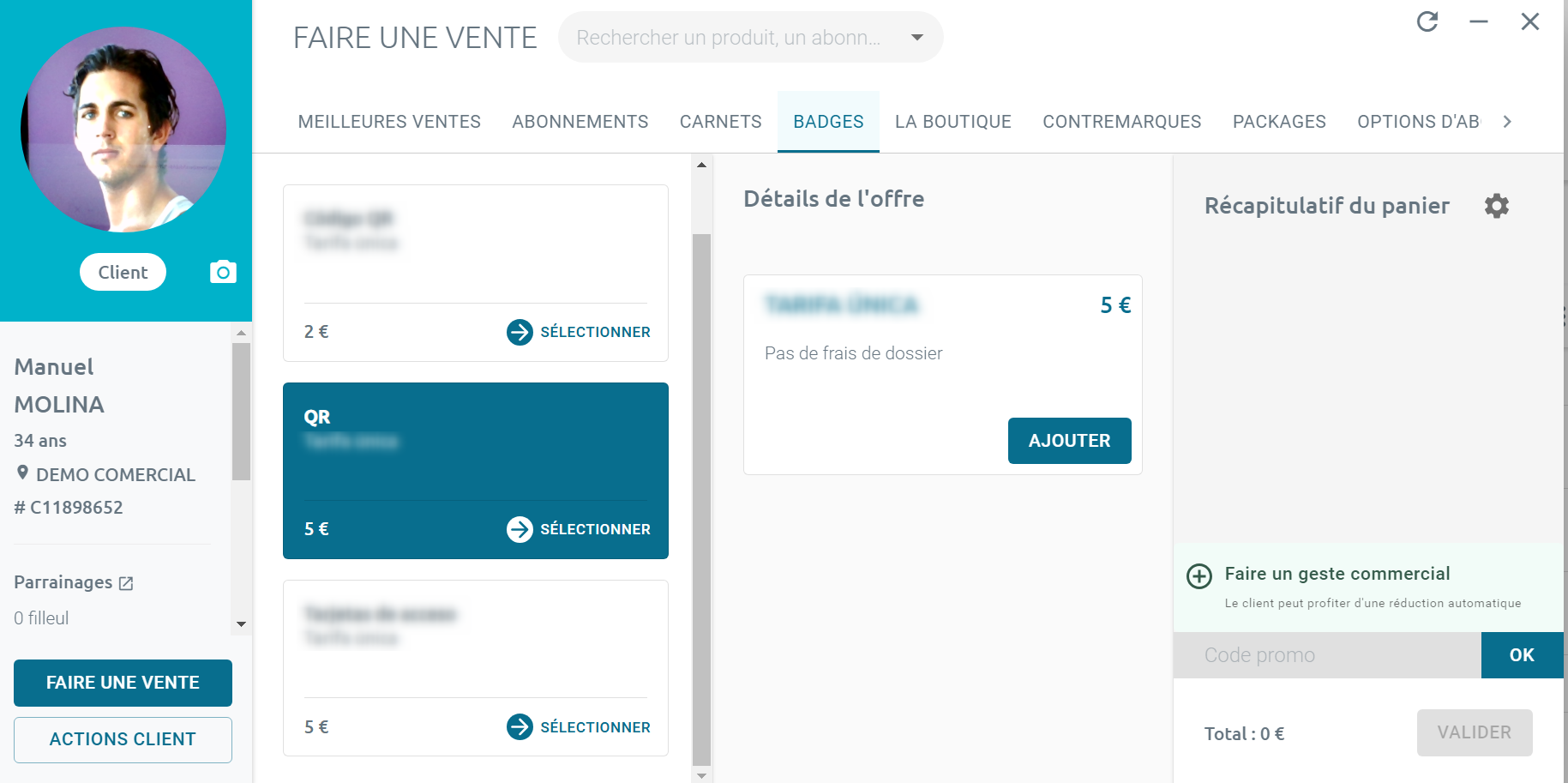
Task: Open the La Boutique tab
Action: click(952, 122)
